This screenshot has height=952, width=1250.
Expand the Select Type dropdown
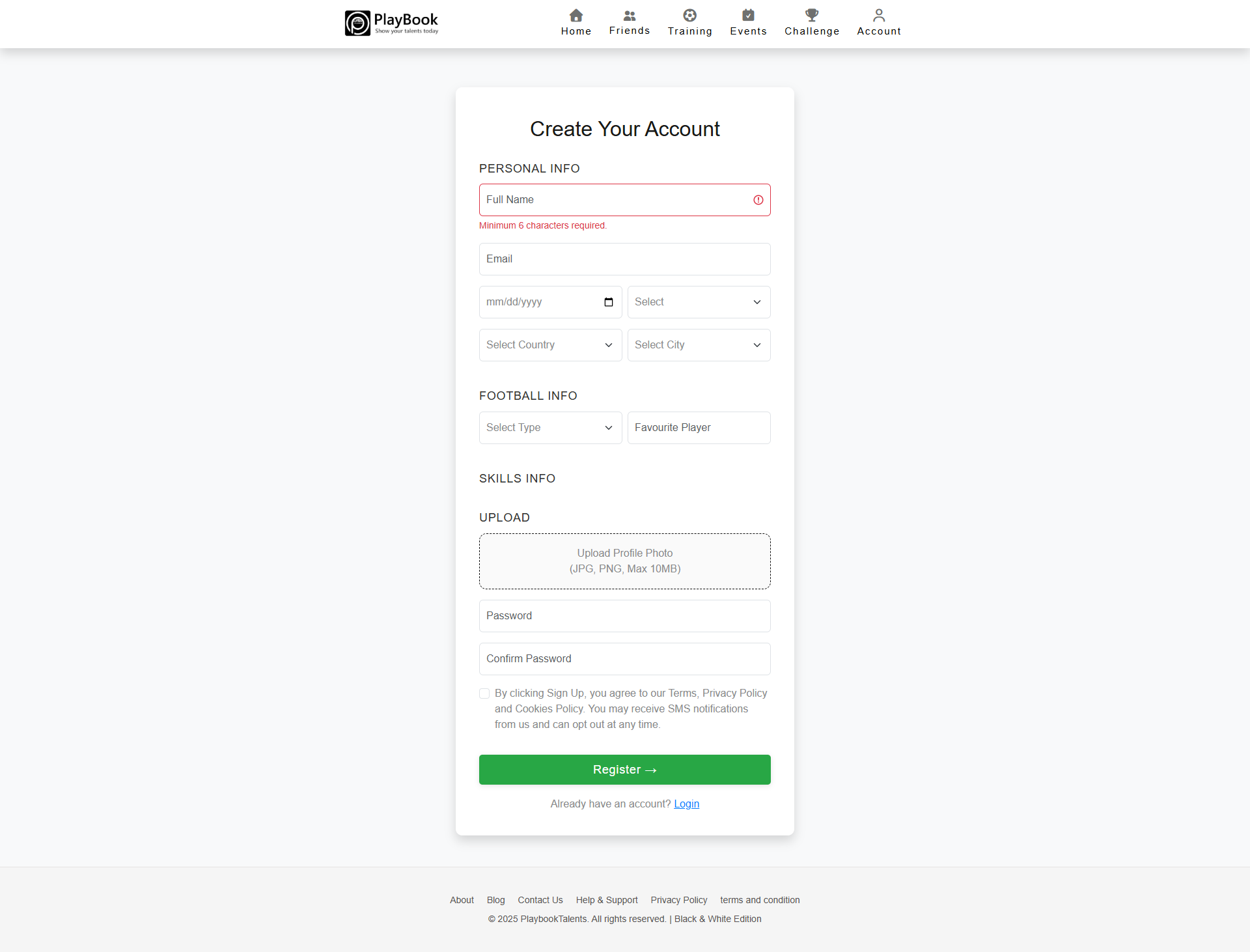coord(551,428)
